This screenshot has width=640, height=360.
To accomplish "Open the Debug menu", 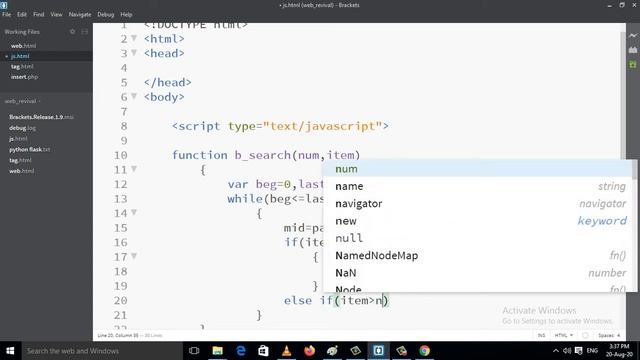I will click(x=106, y=15).
